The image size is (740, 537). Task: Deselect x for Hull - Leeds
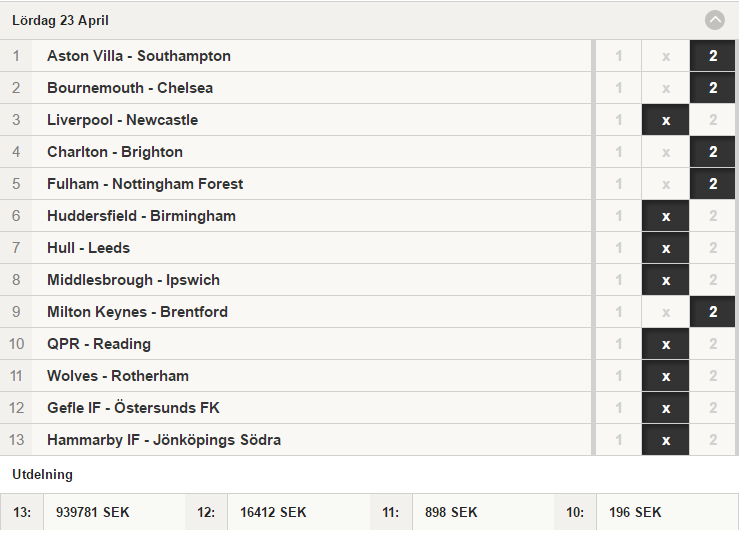[665, 248]
